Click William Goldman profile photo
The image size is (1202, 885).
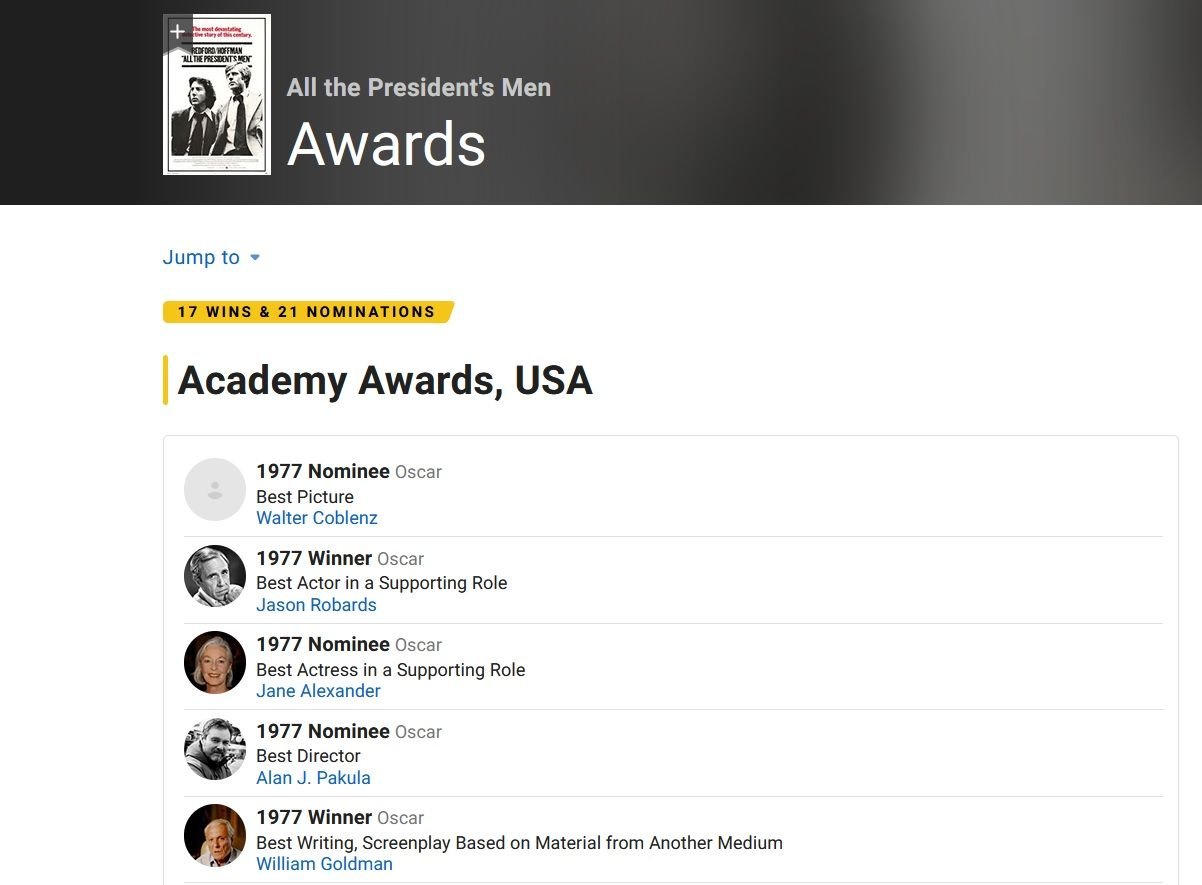[x=215, y=835]
